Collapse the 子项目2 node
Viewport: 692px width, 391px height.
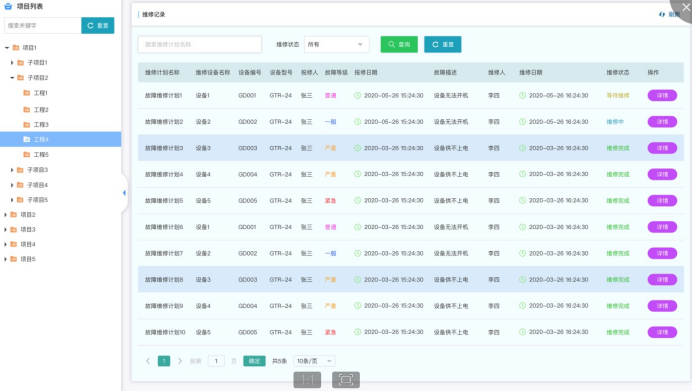click(x=12, y=78)
